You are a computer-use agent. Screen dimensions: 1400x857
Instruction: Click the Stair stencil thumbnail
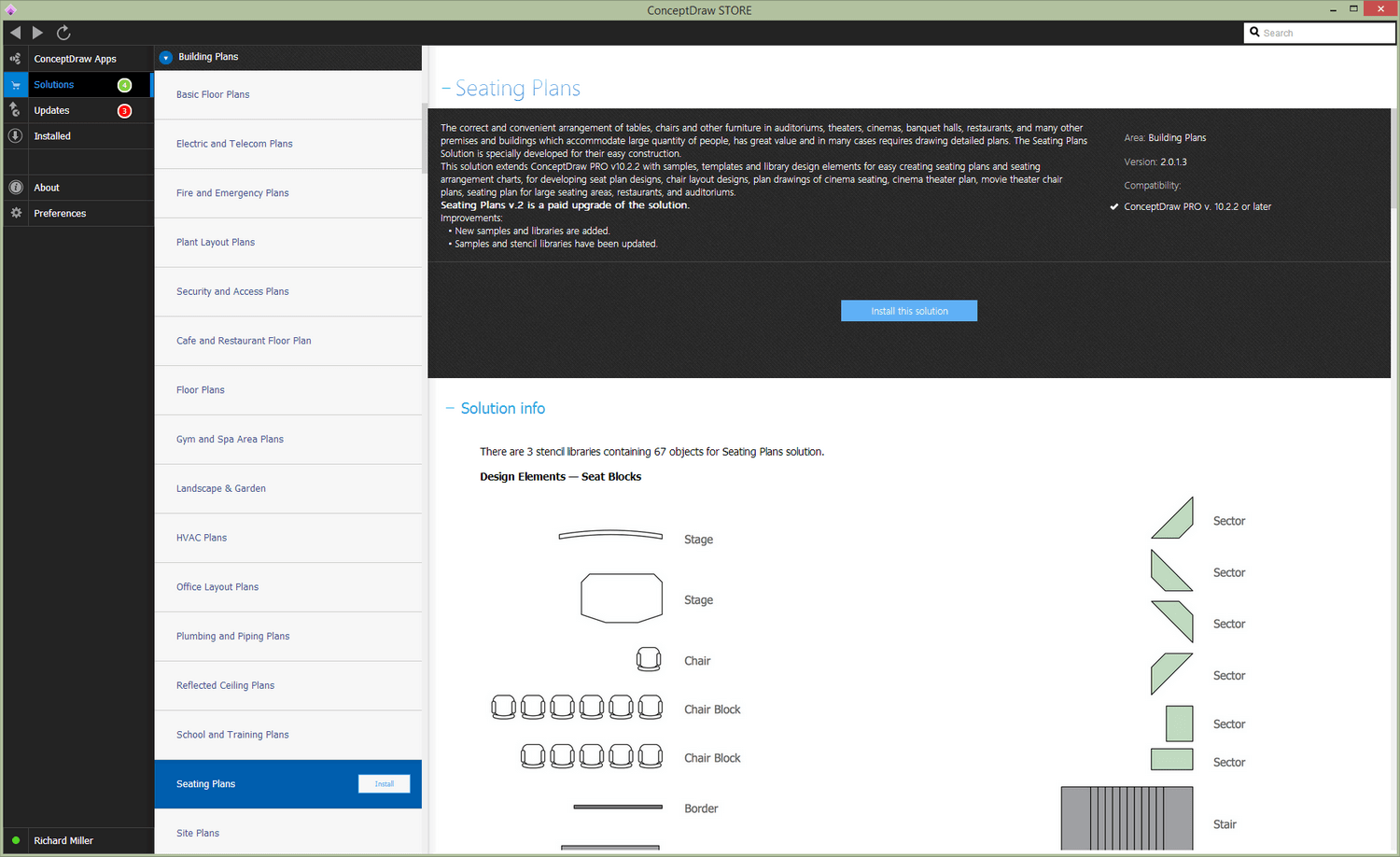pyautogui.click(x=1127, y=818)
